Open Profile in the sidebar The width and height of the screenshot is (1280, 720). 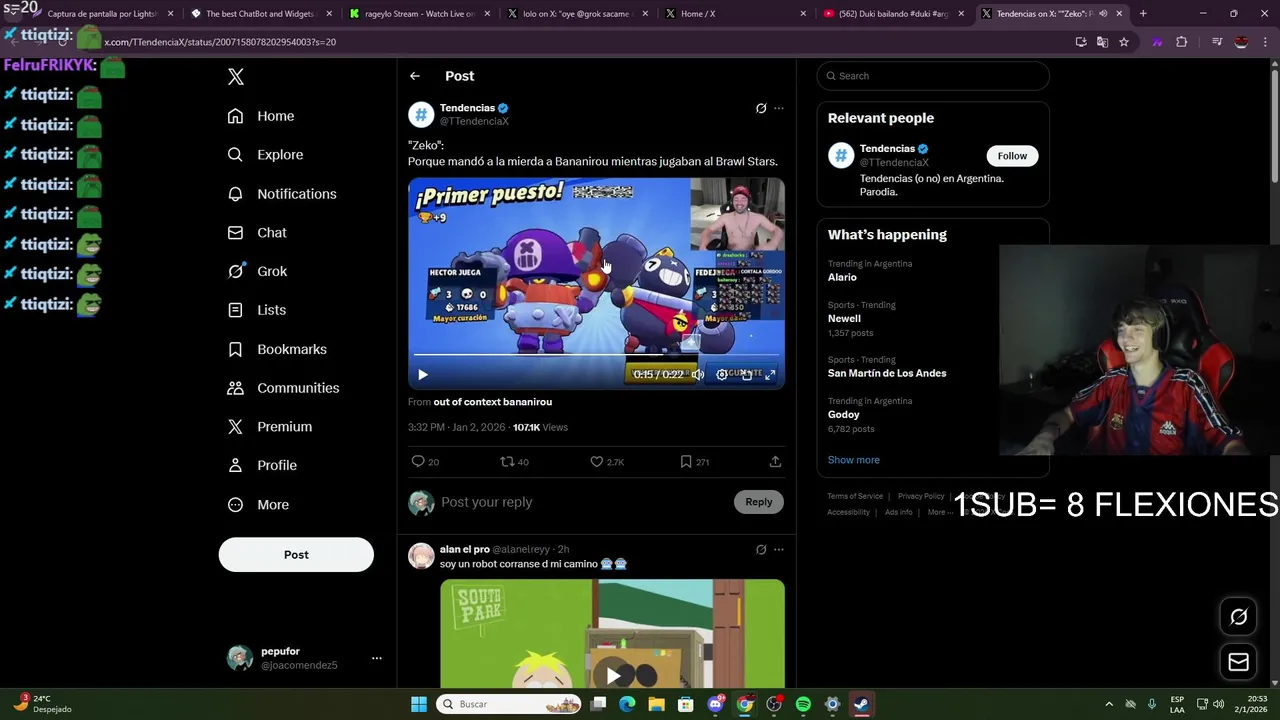pos(262,466)
